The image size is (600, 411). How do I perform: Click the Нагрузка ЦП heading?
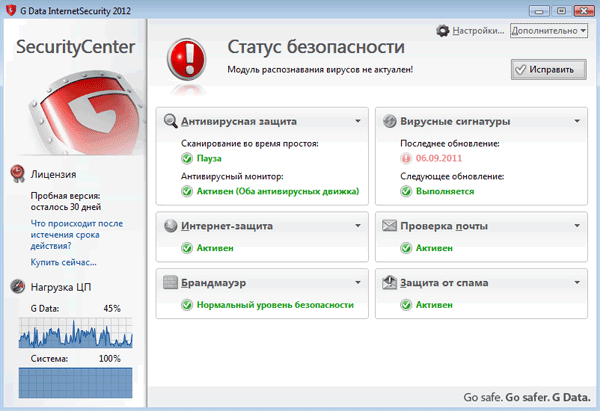point(61,287)
